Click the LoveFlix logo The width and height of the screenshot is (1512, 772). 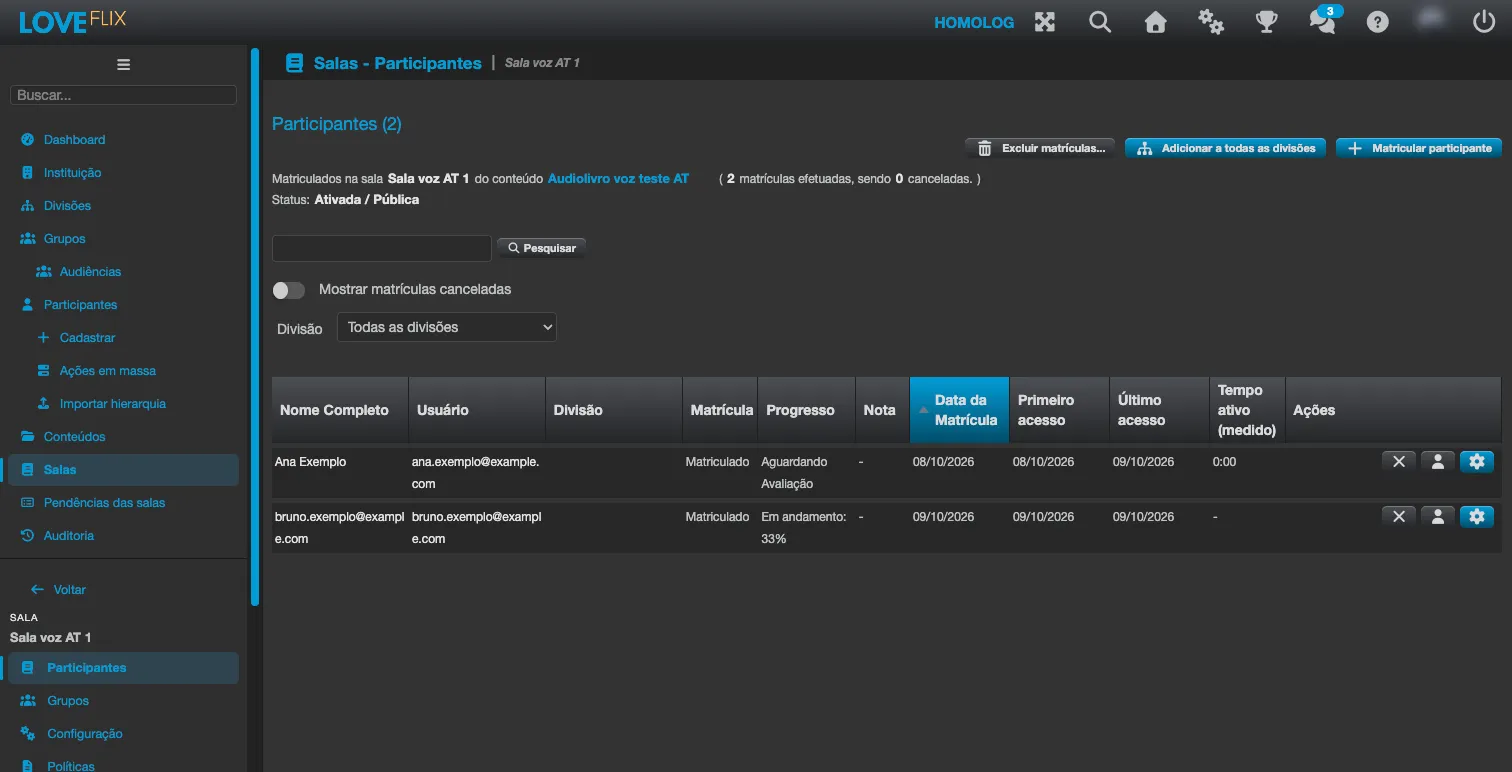[x=72, y=21]
